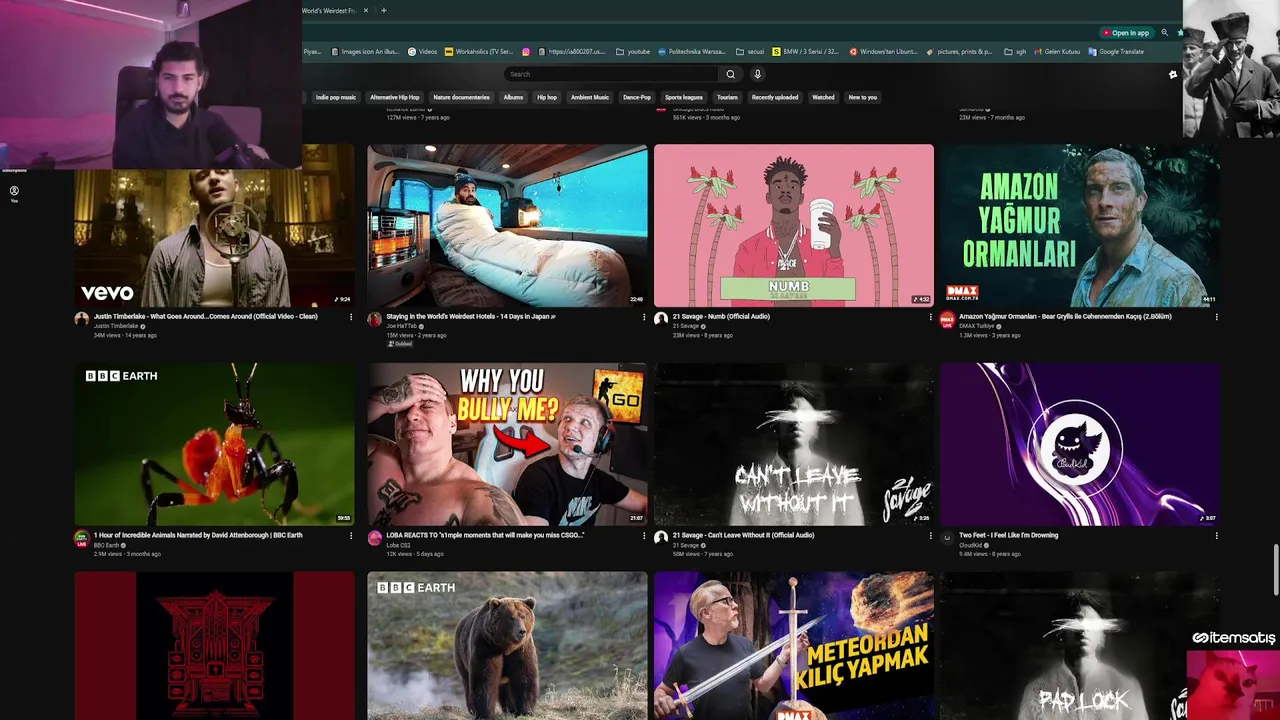Select the Ambient Music chip
This screenshot has height=720, width=1280.
(x=590, y=97)
